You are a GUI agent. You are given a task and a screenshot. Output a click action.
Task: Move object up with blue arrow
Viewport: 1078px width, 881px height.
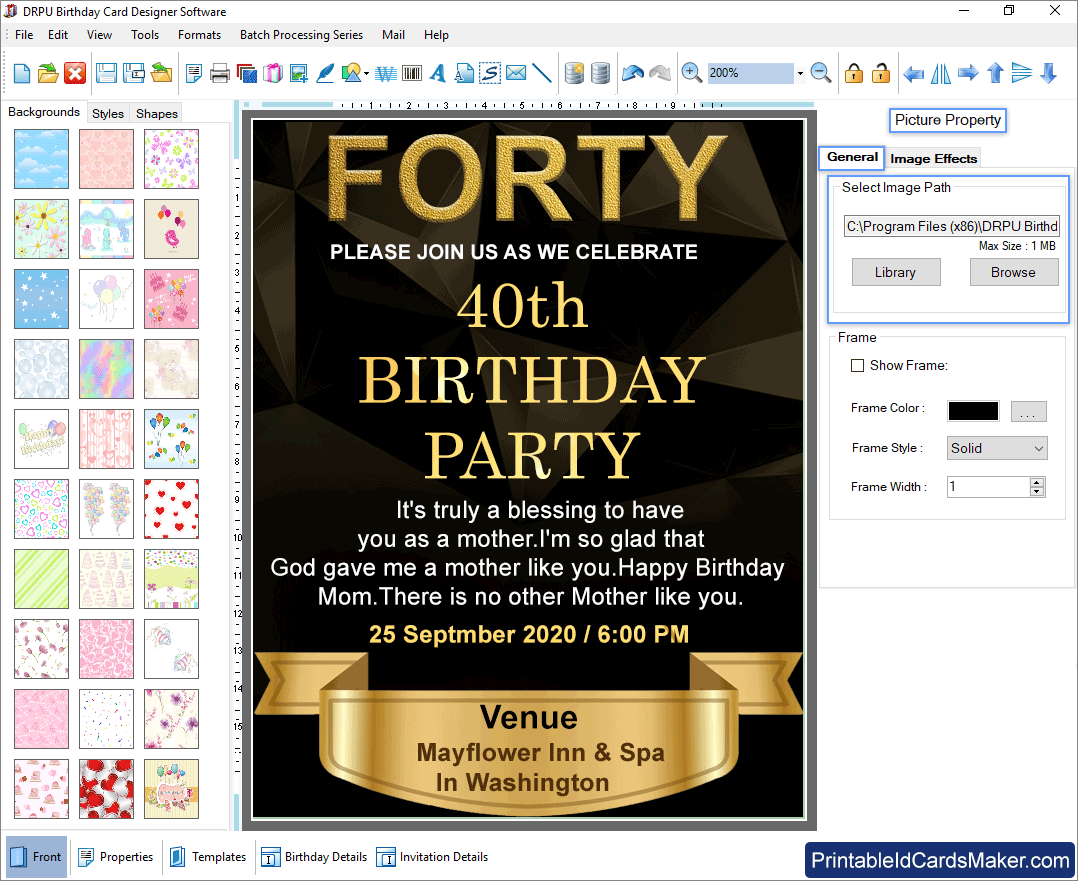(996, 73)
